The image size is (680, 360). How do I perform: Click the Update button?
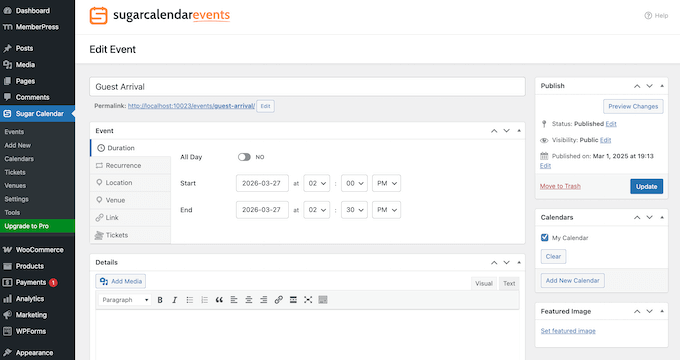646,187
